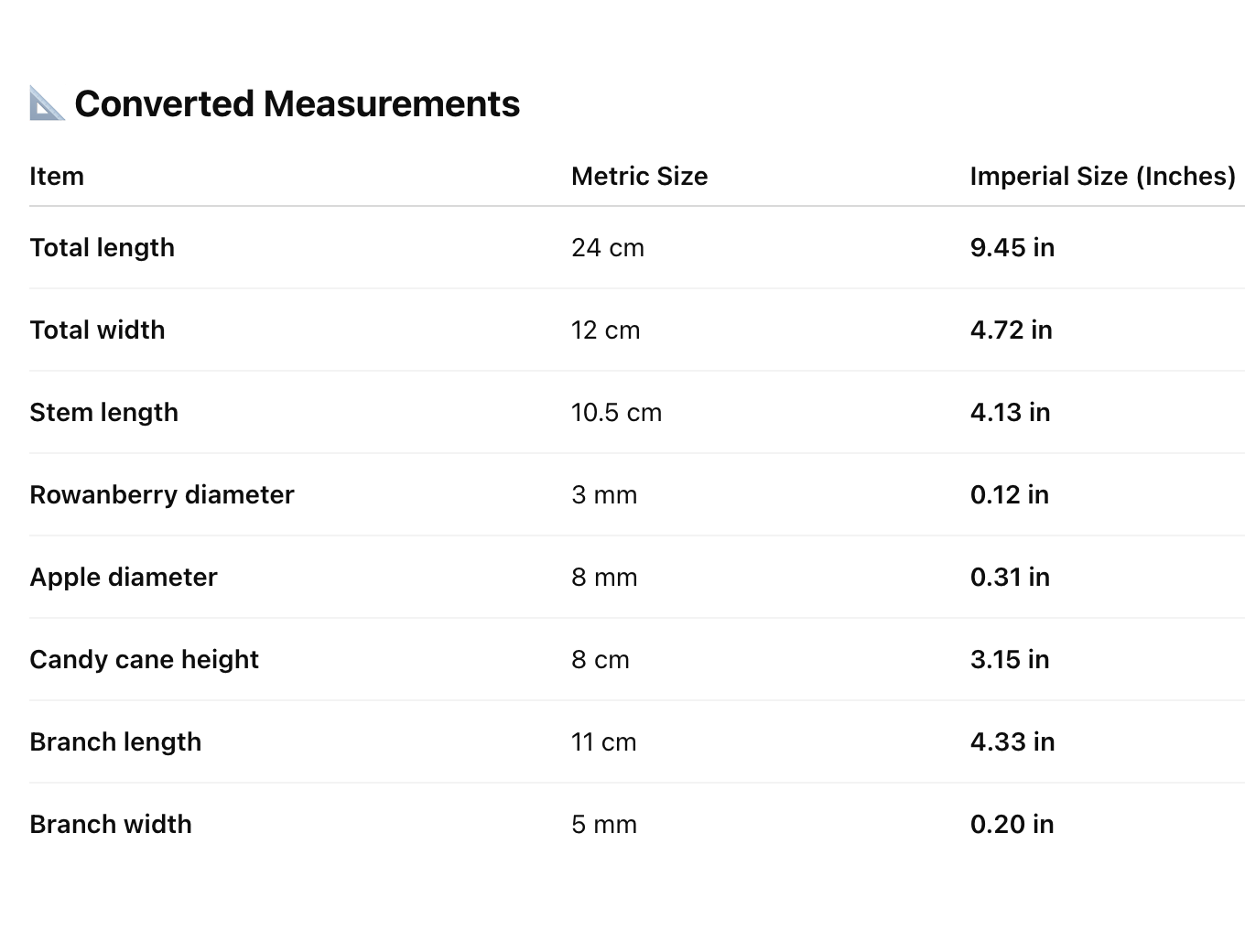Click the 4.72 in value
Screen dimensions: 1245x952
click(x=1012, y=330)
